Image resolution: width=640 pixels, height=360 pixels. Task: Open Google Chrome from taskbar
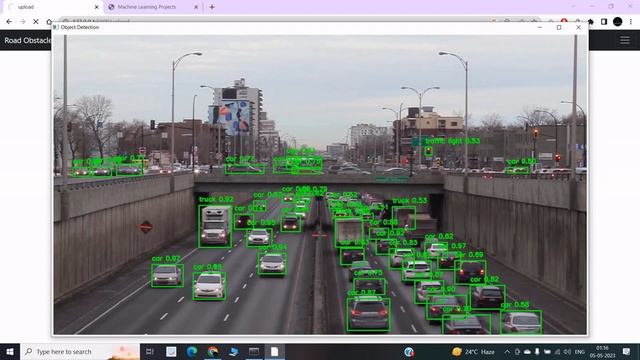[x=212, y=351]
